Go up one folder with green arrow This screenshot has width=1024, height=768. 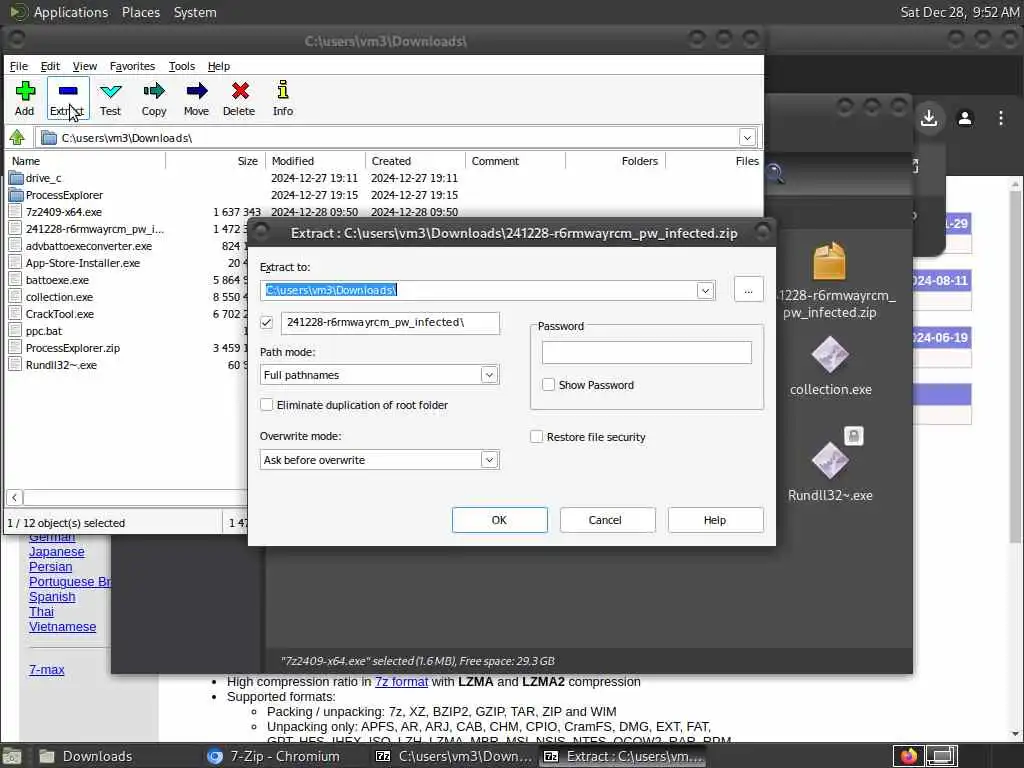coord(17,138)
